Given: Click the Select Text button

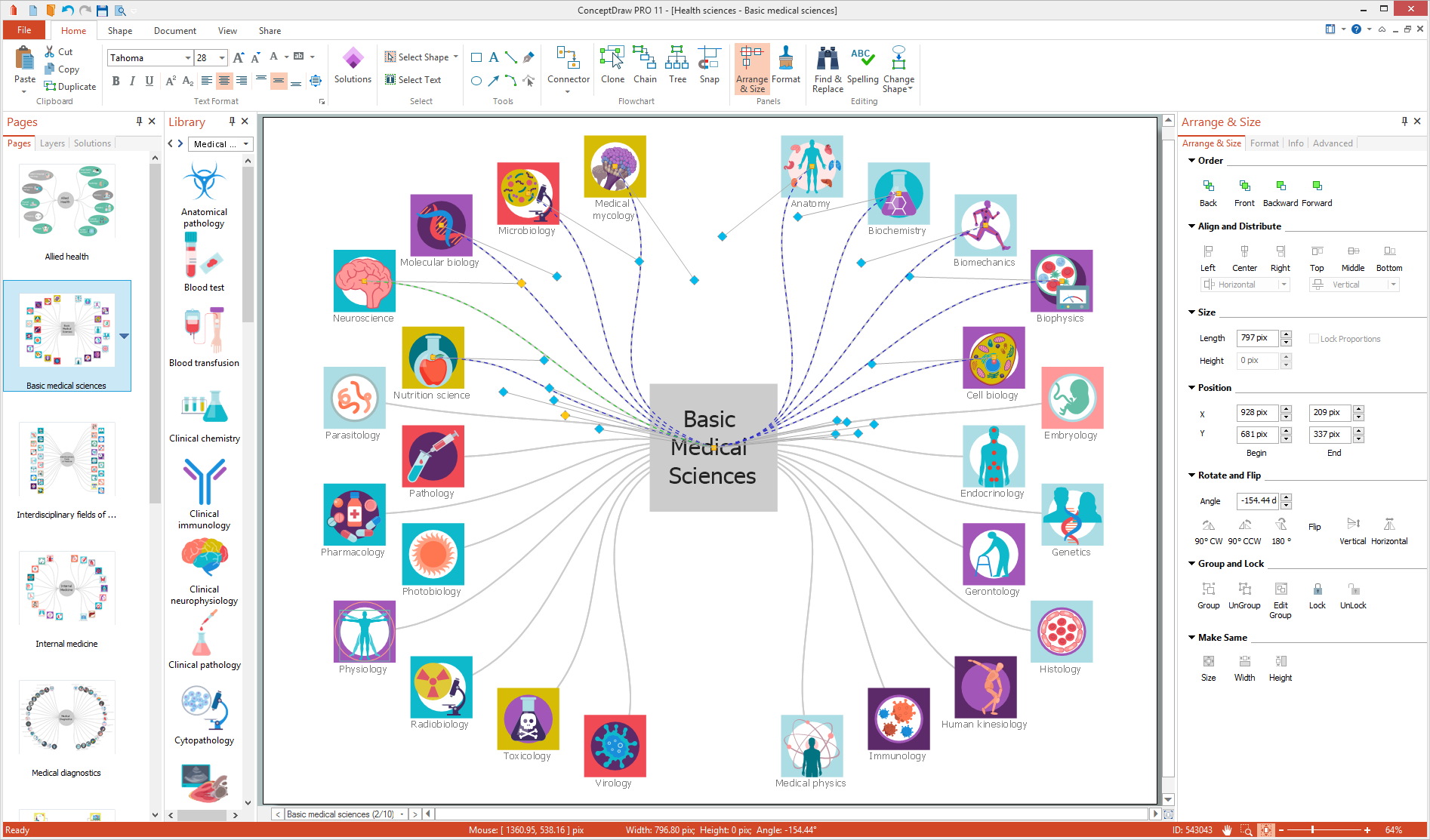Looking at the screenshot, I should tap(413, 80).
